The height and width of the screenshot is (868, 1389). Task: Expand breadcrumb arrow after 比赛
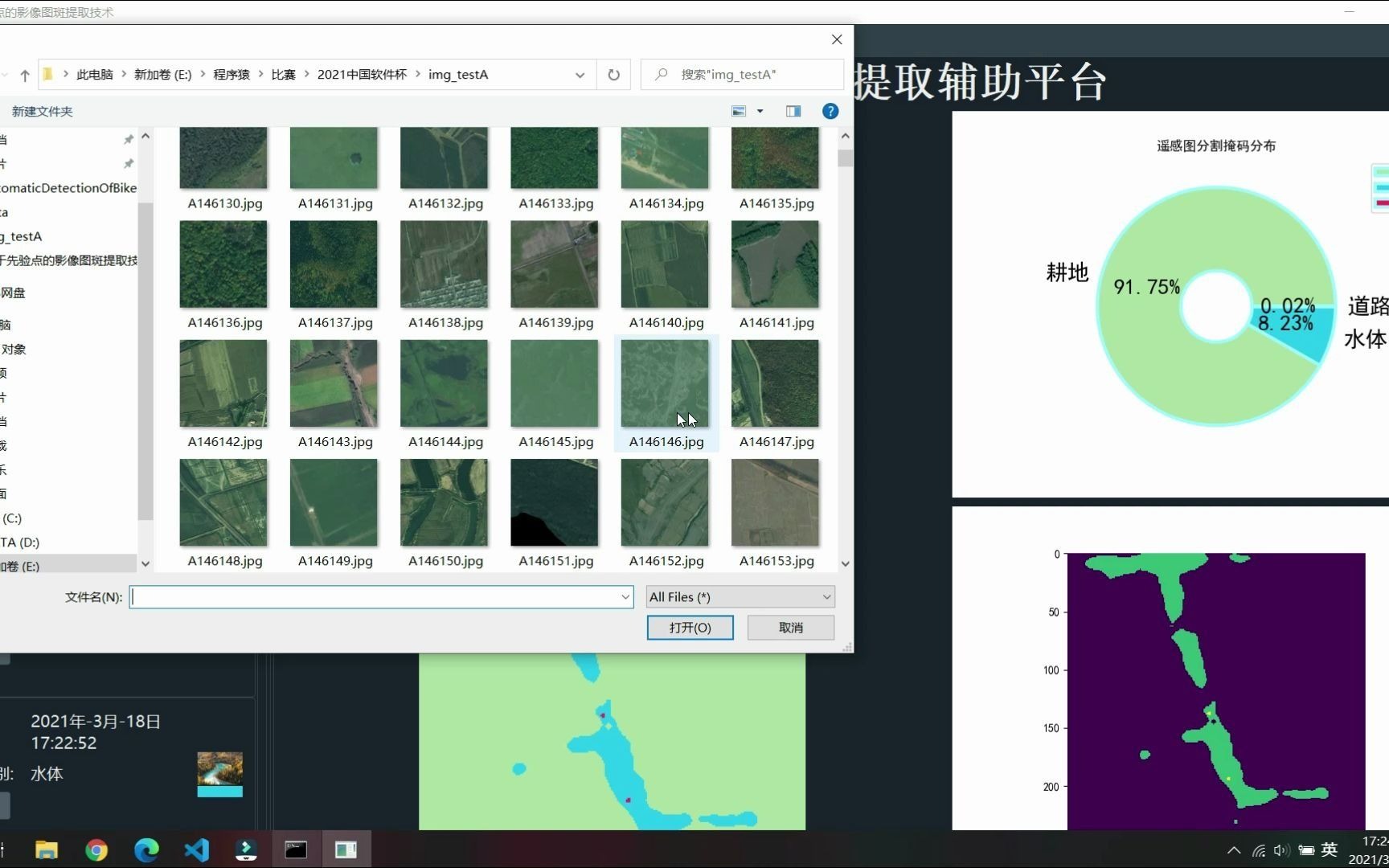[307, 75]
